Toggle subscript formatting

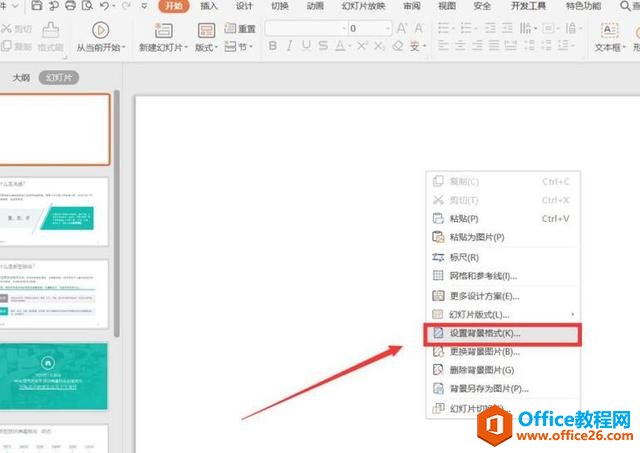pos(379,46)
